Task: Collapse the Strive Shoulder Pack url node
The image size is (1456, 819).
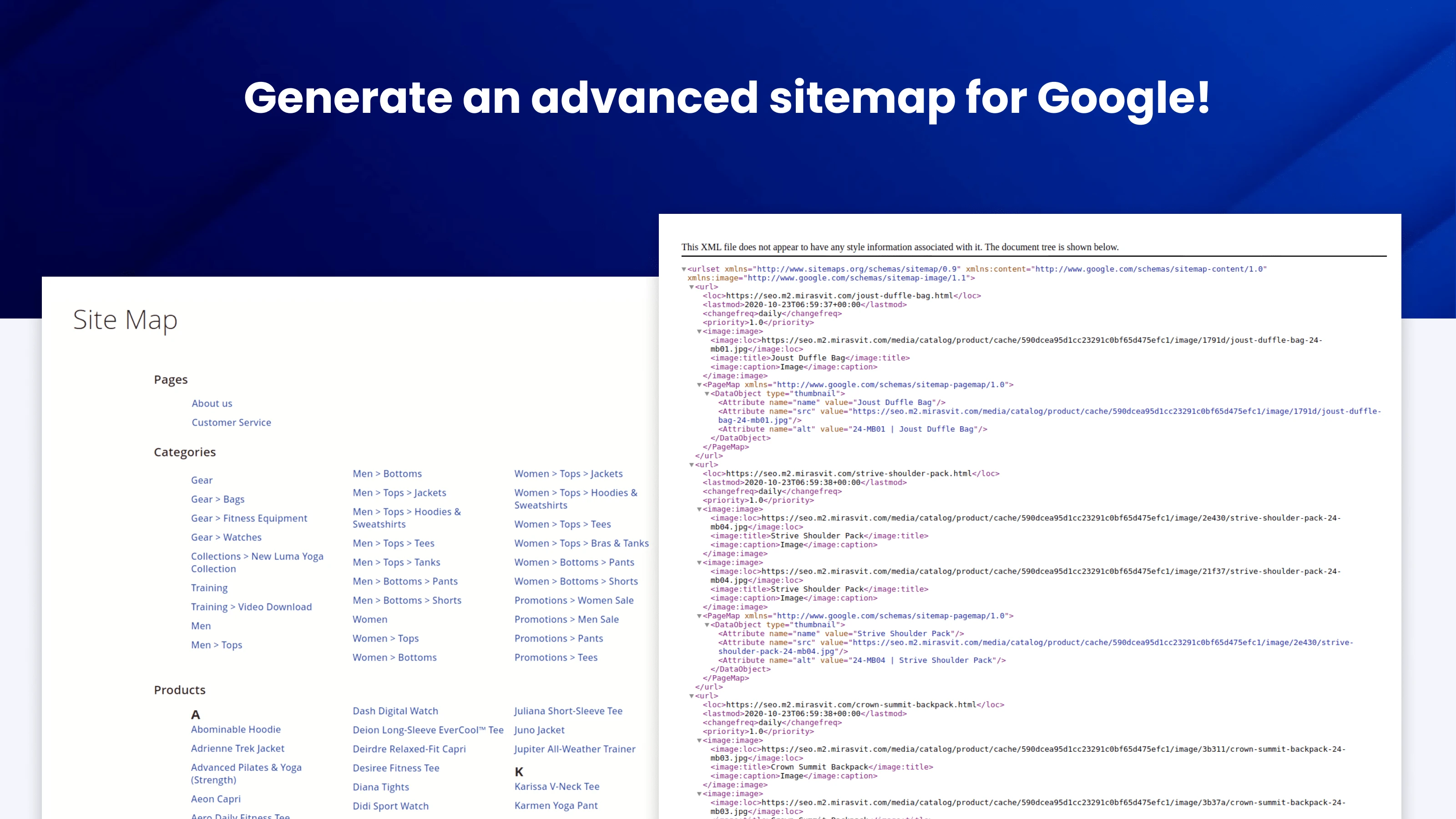Action: coord(691,465)
